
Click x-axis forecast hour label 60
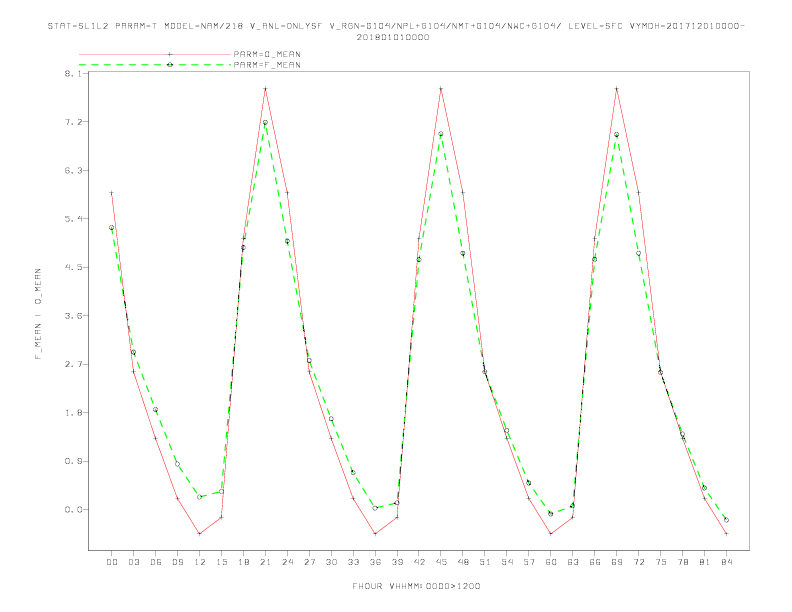[551, 562]
